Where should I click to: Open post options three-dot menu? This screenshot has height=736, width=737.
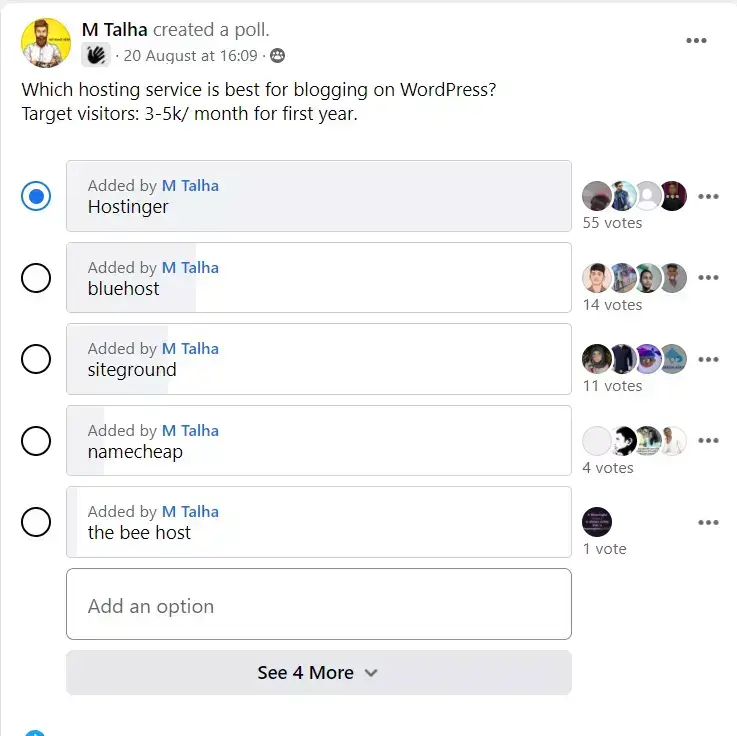696,41
